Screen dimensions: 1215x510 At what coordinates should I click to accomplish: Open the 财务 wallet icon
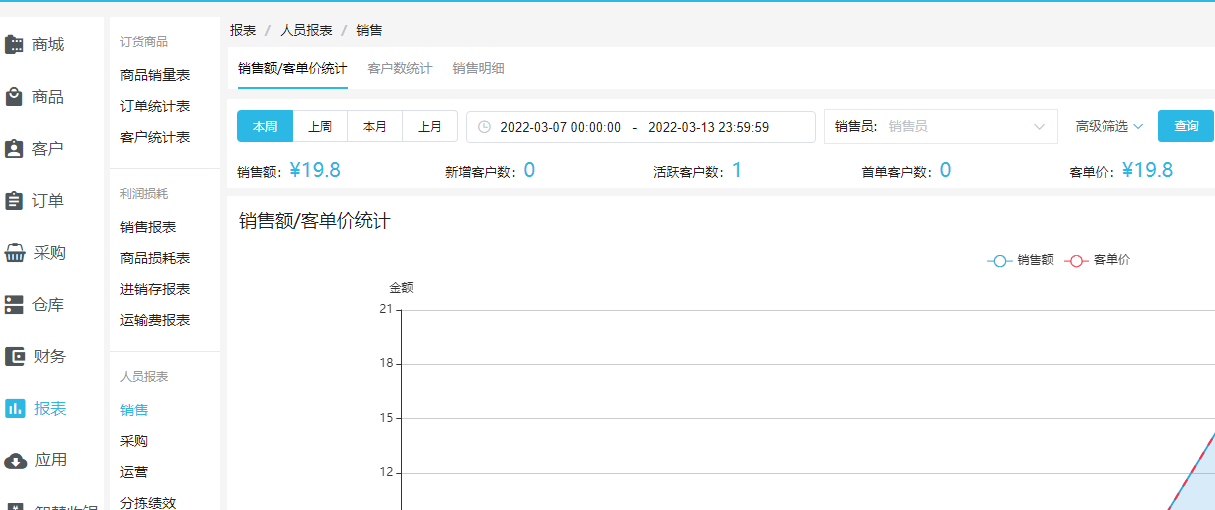(x=14, y=356)
